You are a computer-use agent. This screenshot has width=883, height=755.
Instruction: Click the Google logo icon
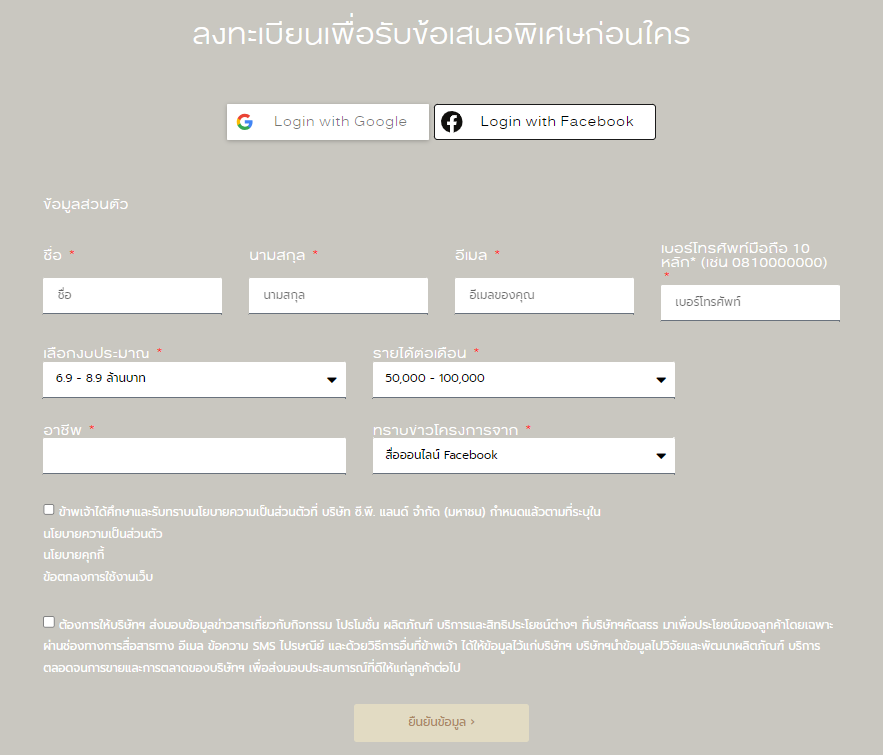click(x=244, y=122)
